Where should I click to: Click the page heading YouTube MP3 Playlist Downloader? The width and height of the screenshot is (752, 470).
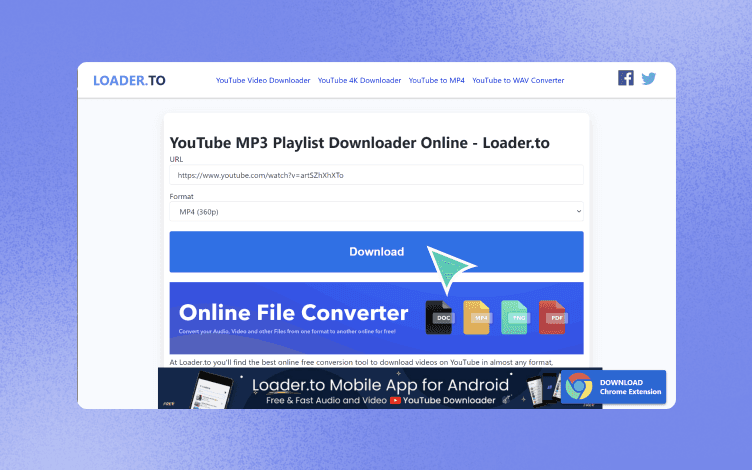(359, 143)
